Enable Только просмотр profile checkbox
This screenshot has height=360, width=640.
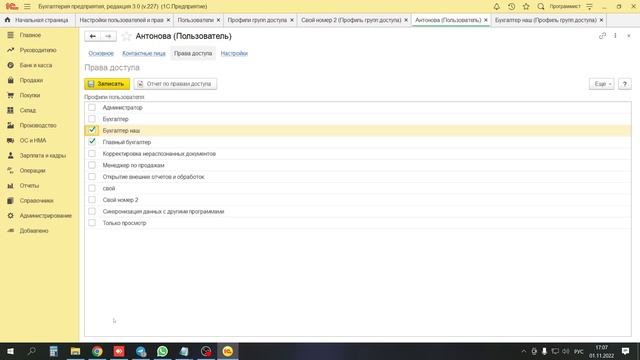pos(92,223)
